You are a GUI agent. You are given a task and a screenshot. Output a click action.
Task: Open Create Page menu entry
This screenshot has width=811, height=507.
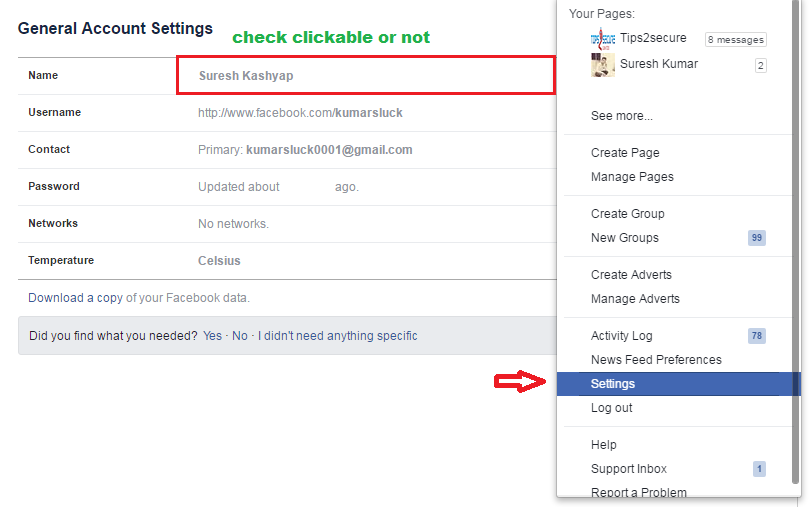pyautogui.click(x=625, y=153)
